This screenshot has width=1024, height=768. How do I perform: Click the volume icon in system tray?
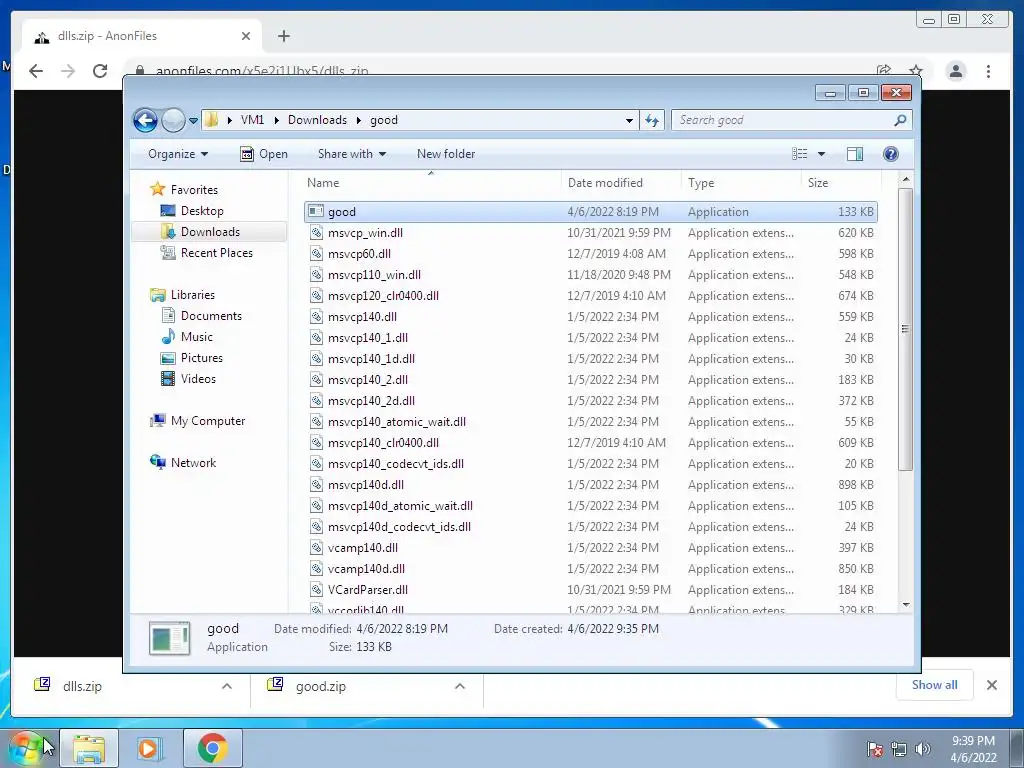922,749
